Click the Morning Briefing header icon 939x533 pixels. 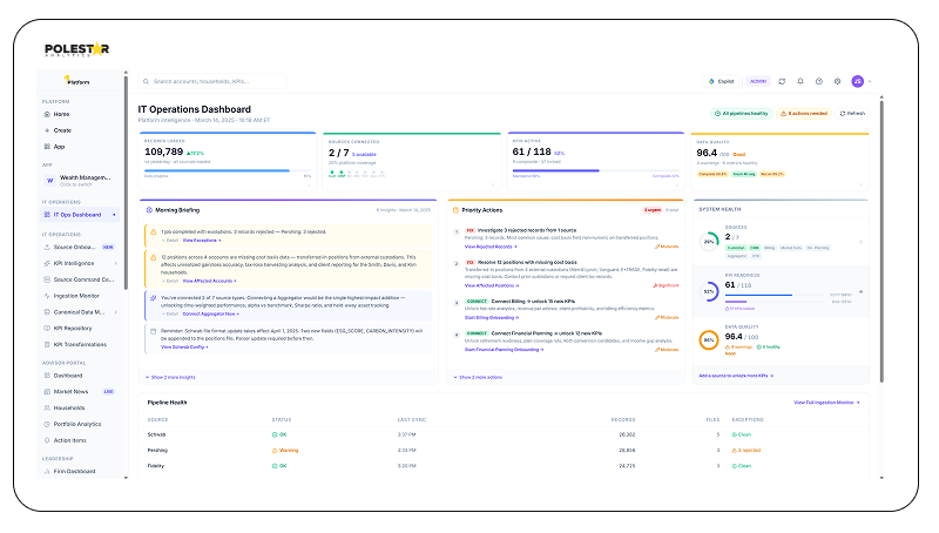click(149, 210)
